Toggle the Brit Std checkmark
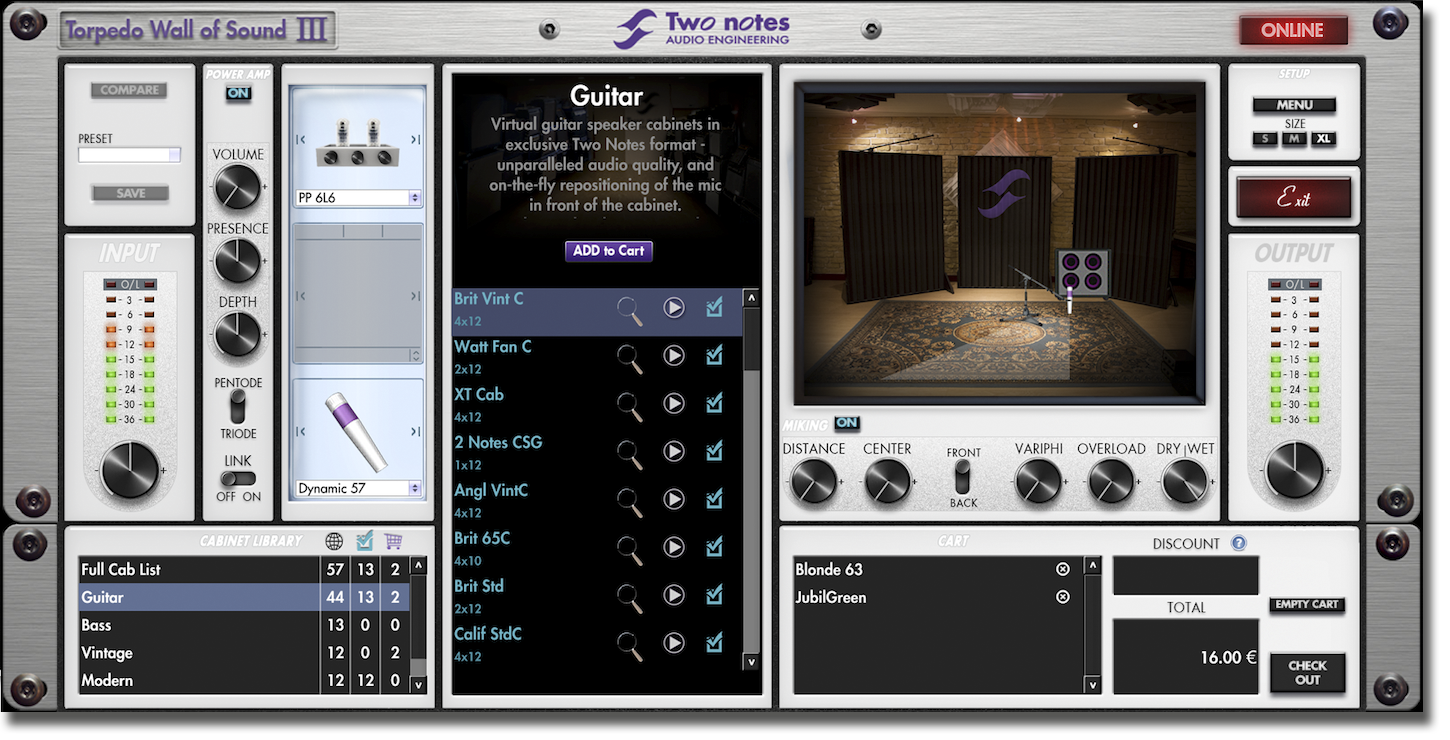1450x740 pixels. [714, 595]
